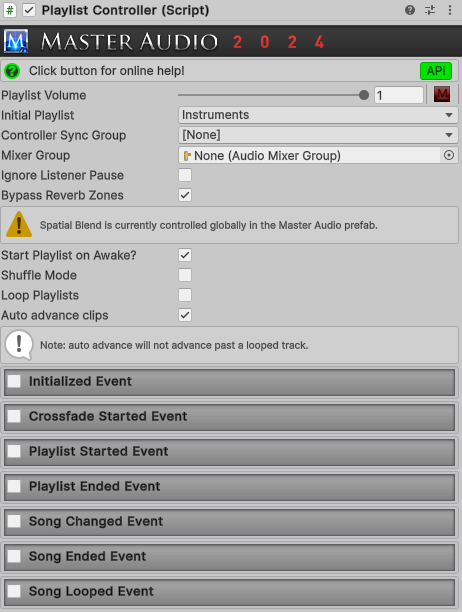Click the Song Ended Event header

pyautogui.click(x=229, y=557)
